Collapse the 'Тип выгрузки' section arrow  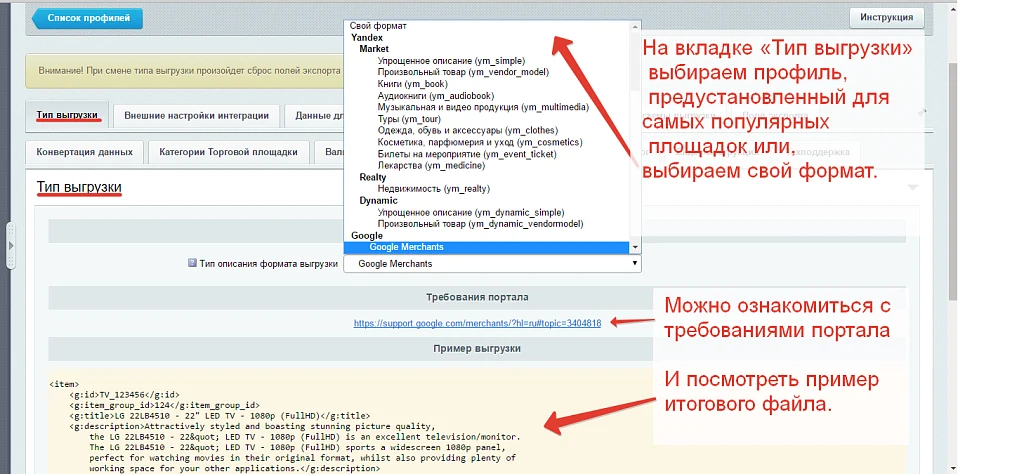coord(913,188)
